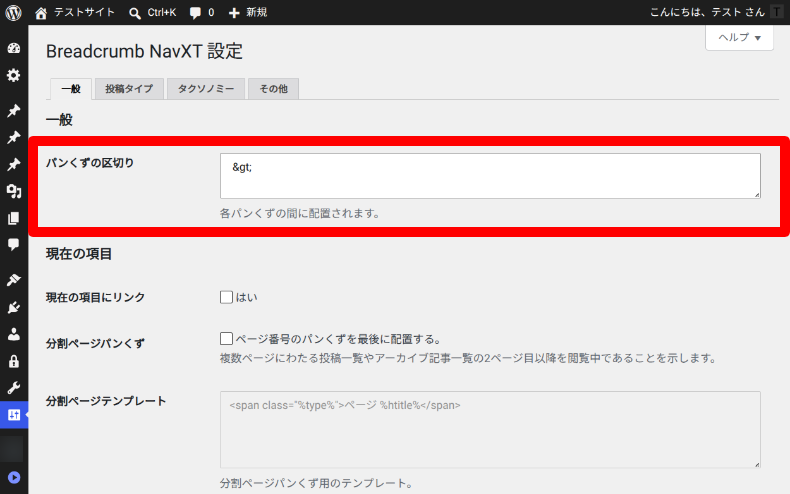Focus the パンくずの区切り text area
The height and width of the screenshot is (494, 790).
490,176
